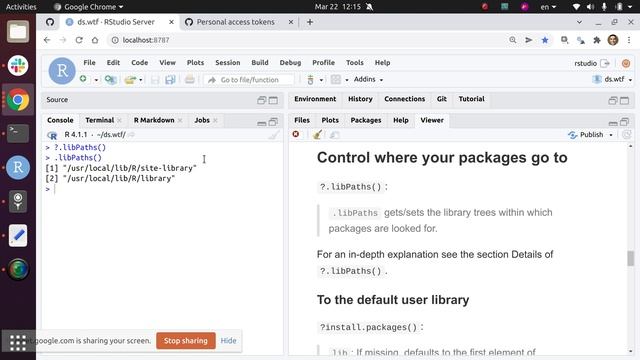Click the Viewer refresh icon

(627, 135)
